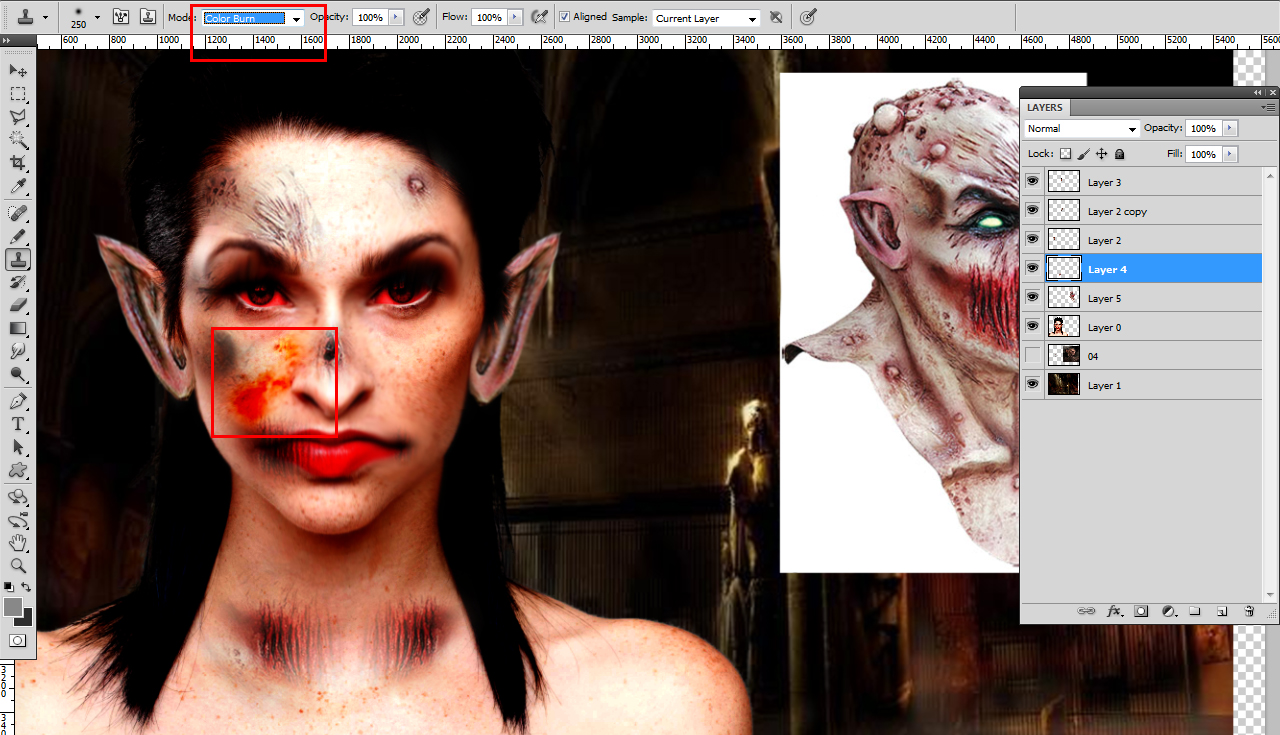Enable tablet pressure for size
Screen dimensions: 1280x735
(x=809, y=17)
